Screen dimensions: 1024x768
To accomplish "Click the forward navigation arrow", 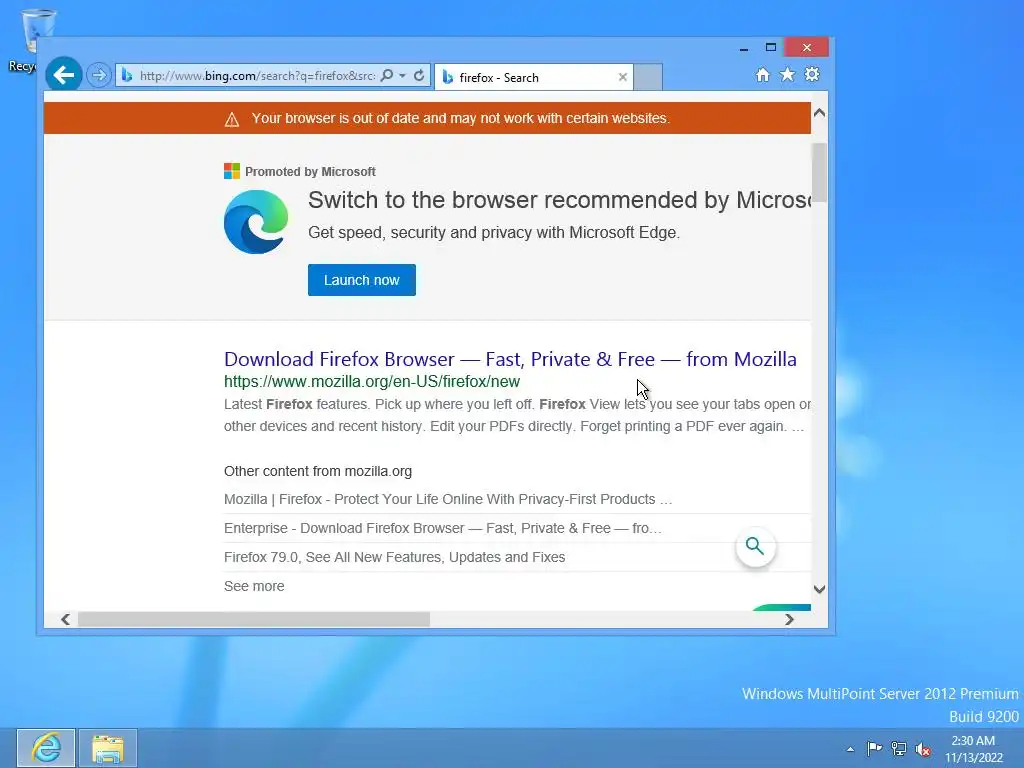I will (99, 76).
